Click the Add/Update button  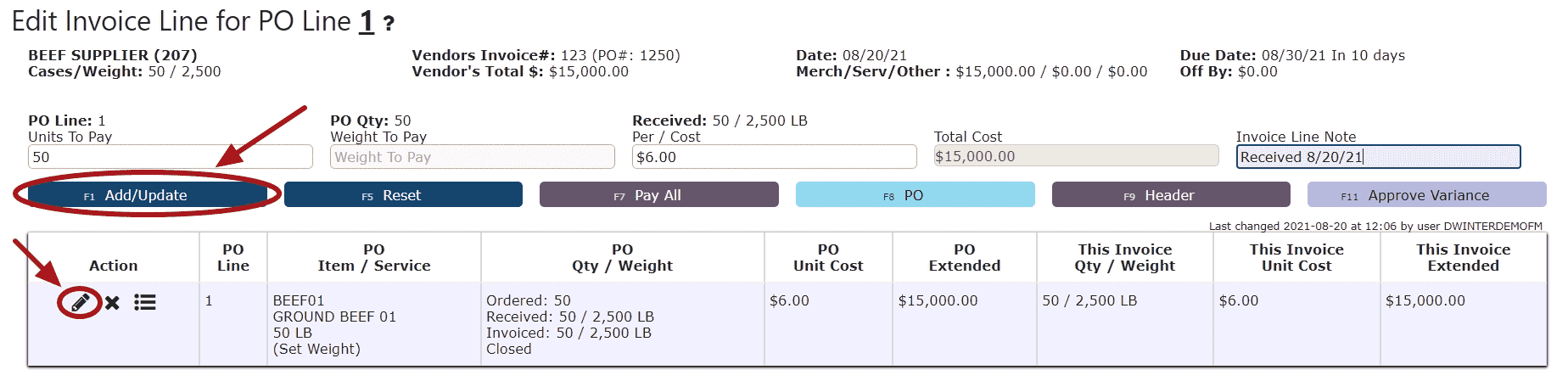148,195
